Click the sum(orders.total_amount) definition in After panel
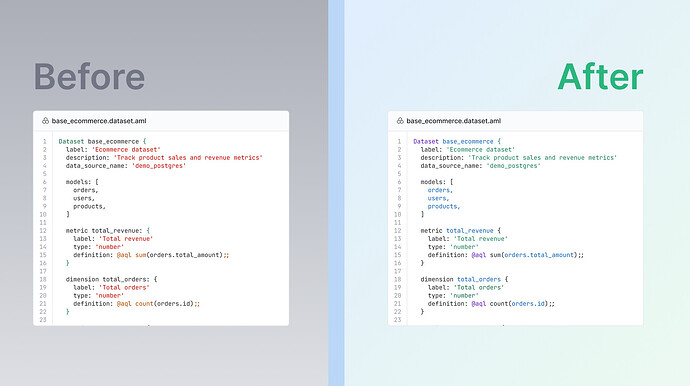The height and width of the screenshot is (386, 690). point(537,255)
